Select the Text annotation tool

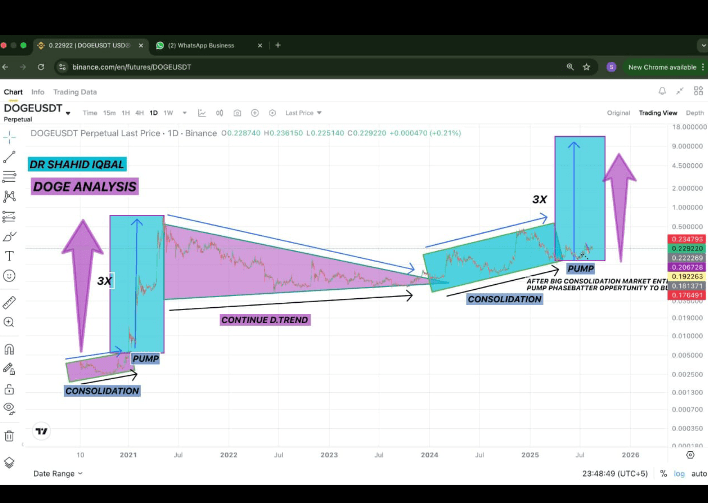pos(9,256)
